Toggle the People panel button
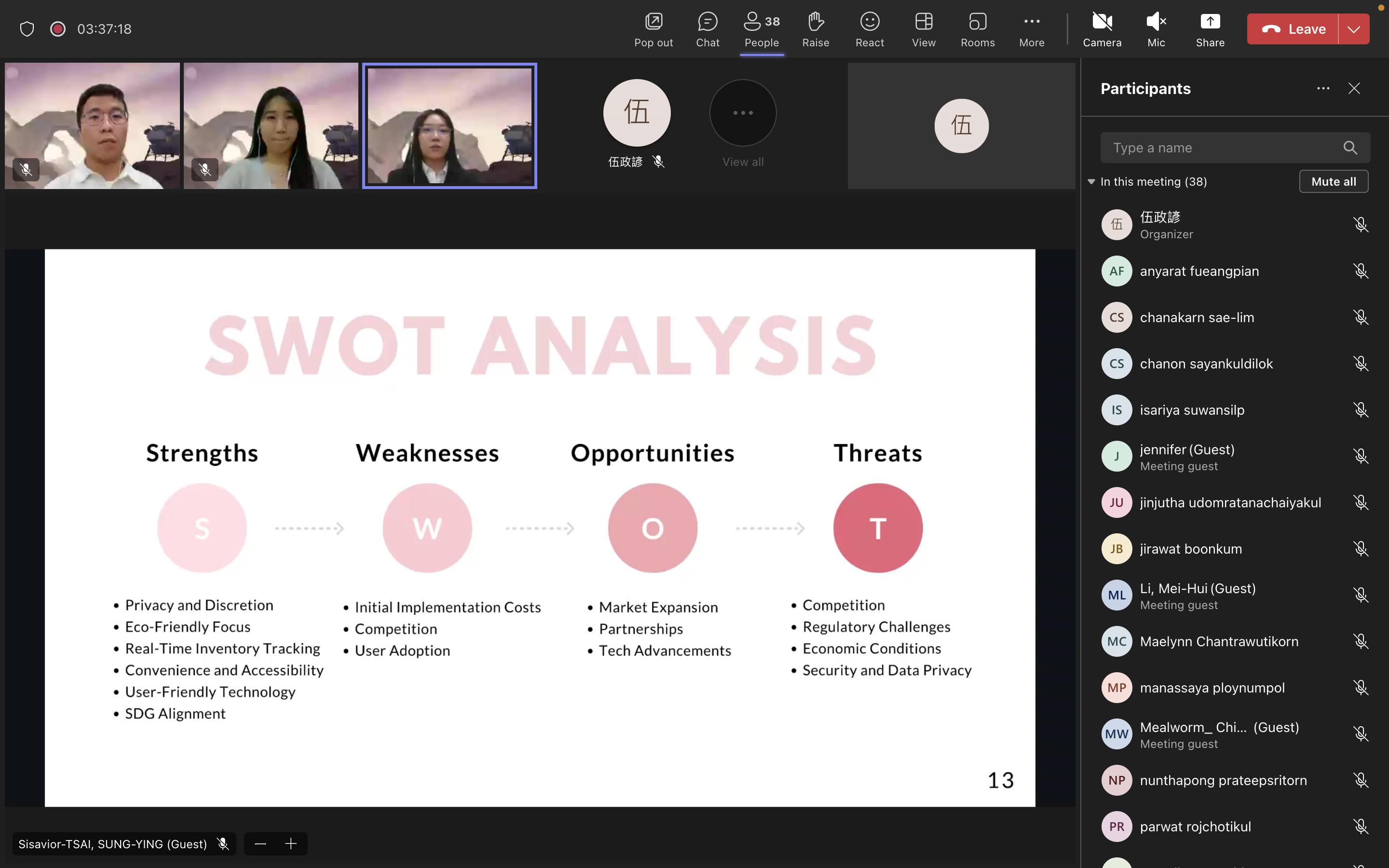 761,29
